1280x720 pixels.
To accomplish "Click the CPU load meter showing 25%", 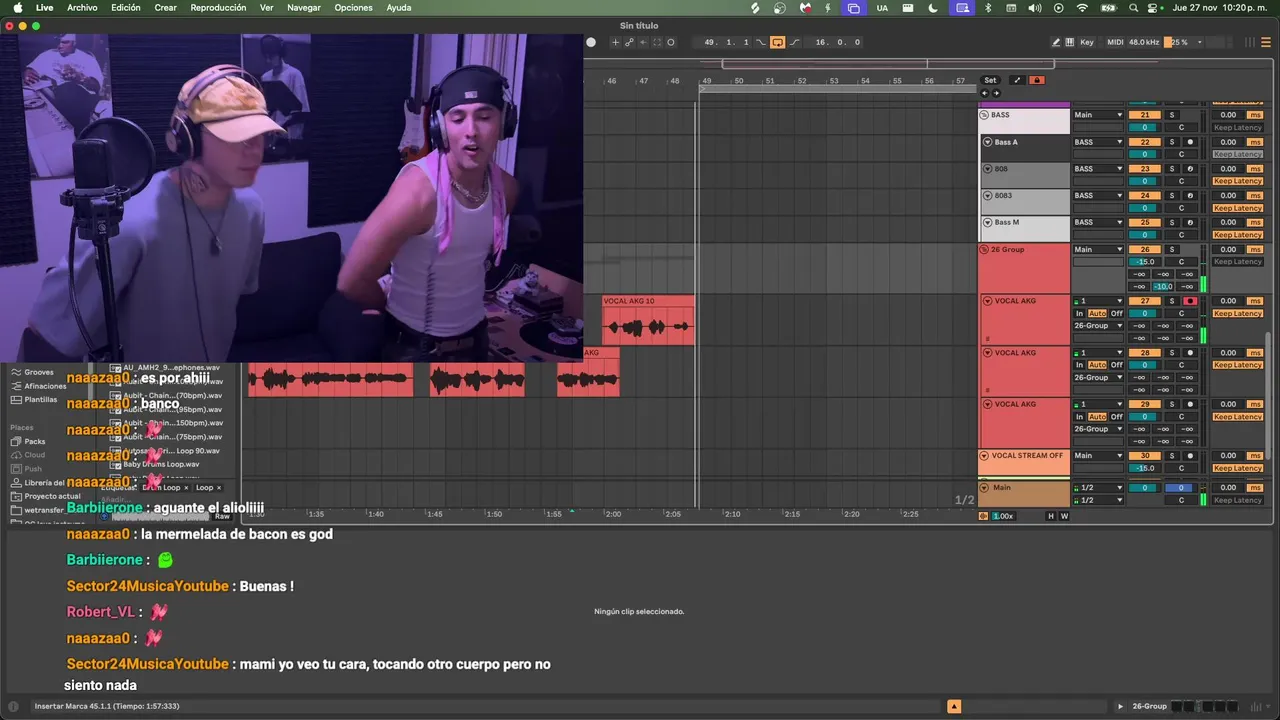I will (x=1183, y=42).
